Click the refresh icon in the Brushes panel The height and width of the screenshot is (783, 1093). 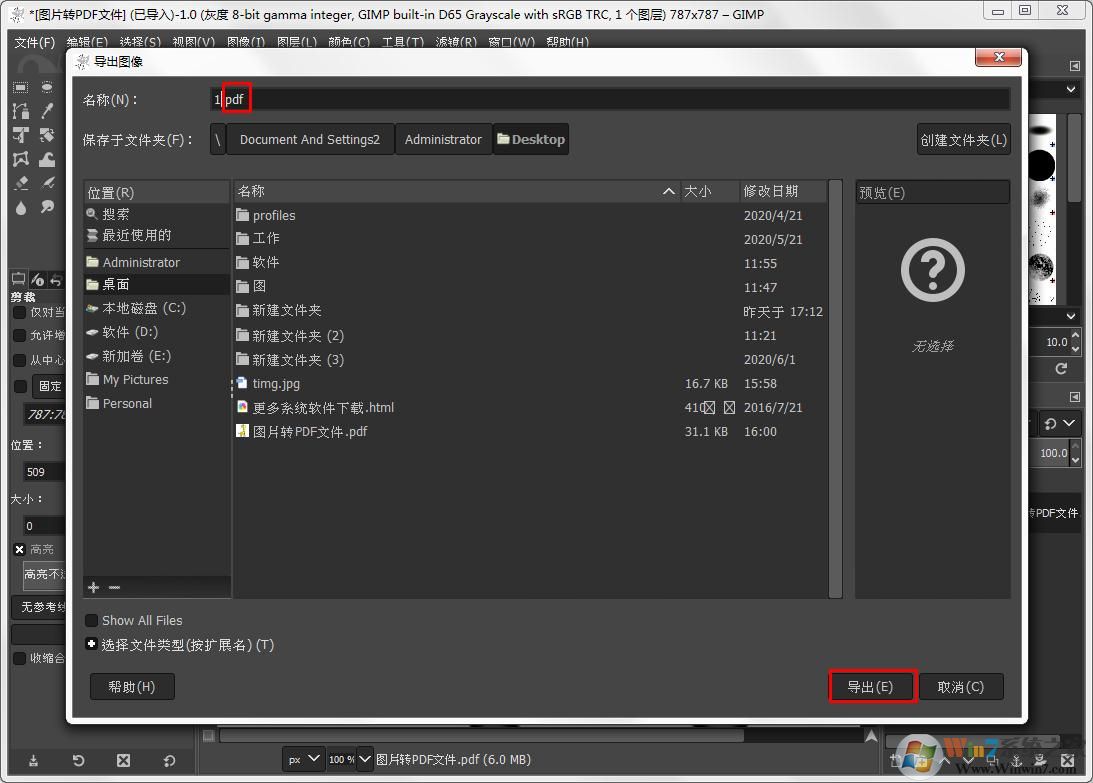point(1061,368)
